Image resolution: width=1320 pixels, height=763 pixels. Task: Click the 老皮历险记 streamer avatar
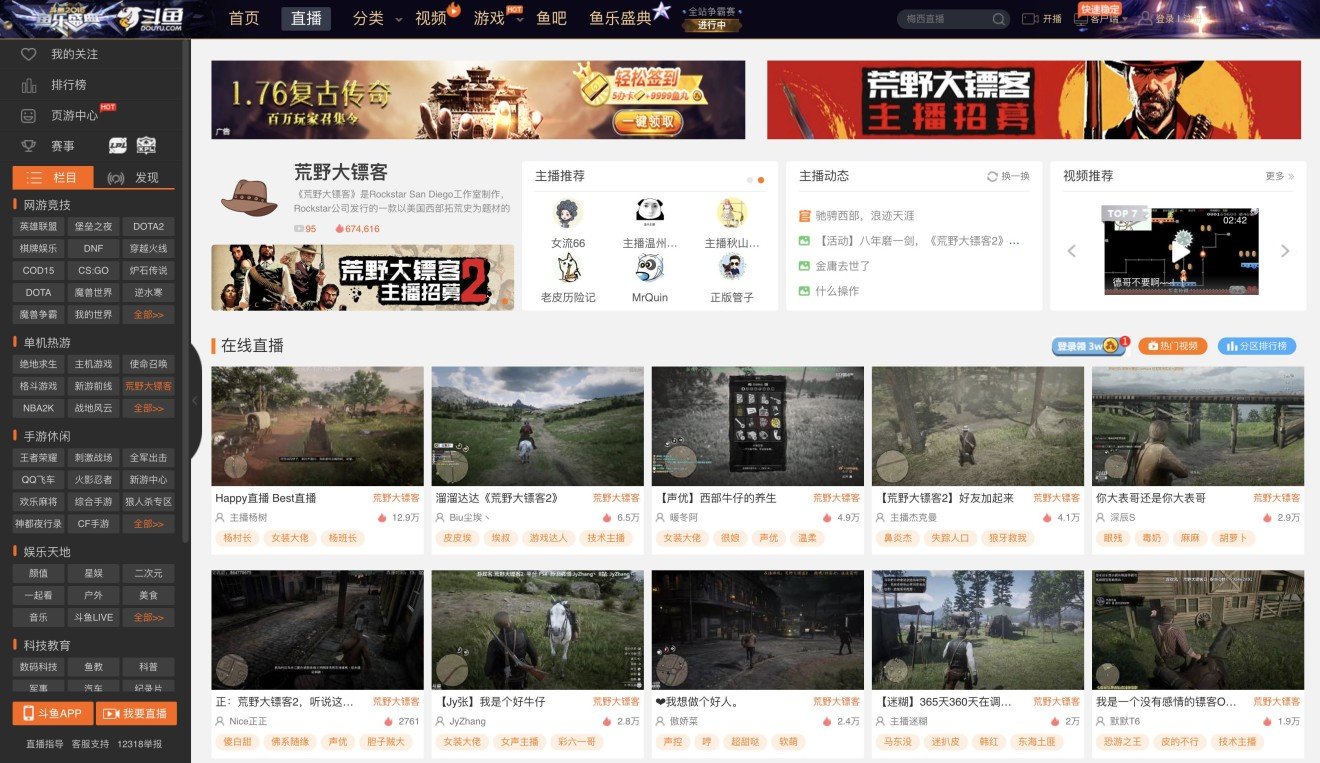pos(568,267)
